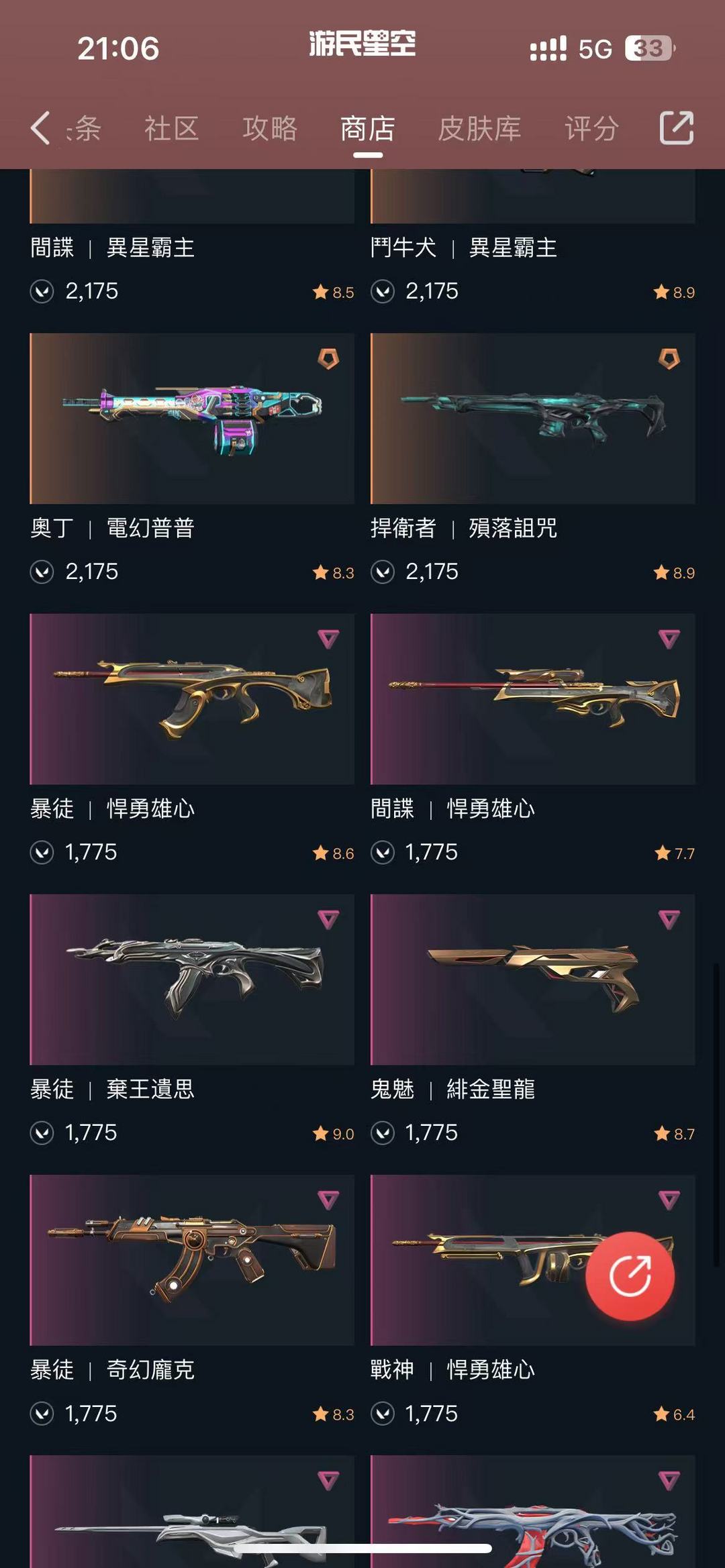Open the 评分 tab
The image size is (725, 1568).
[591, 128]
